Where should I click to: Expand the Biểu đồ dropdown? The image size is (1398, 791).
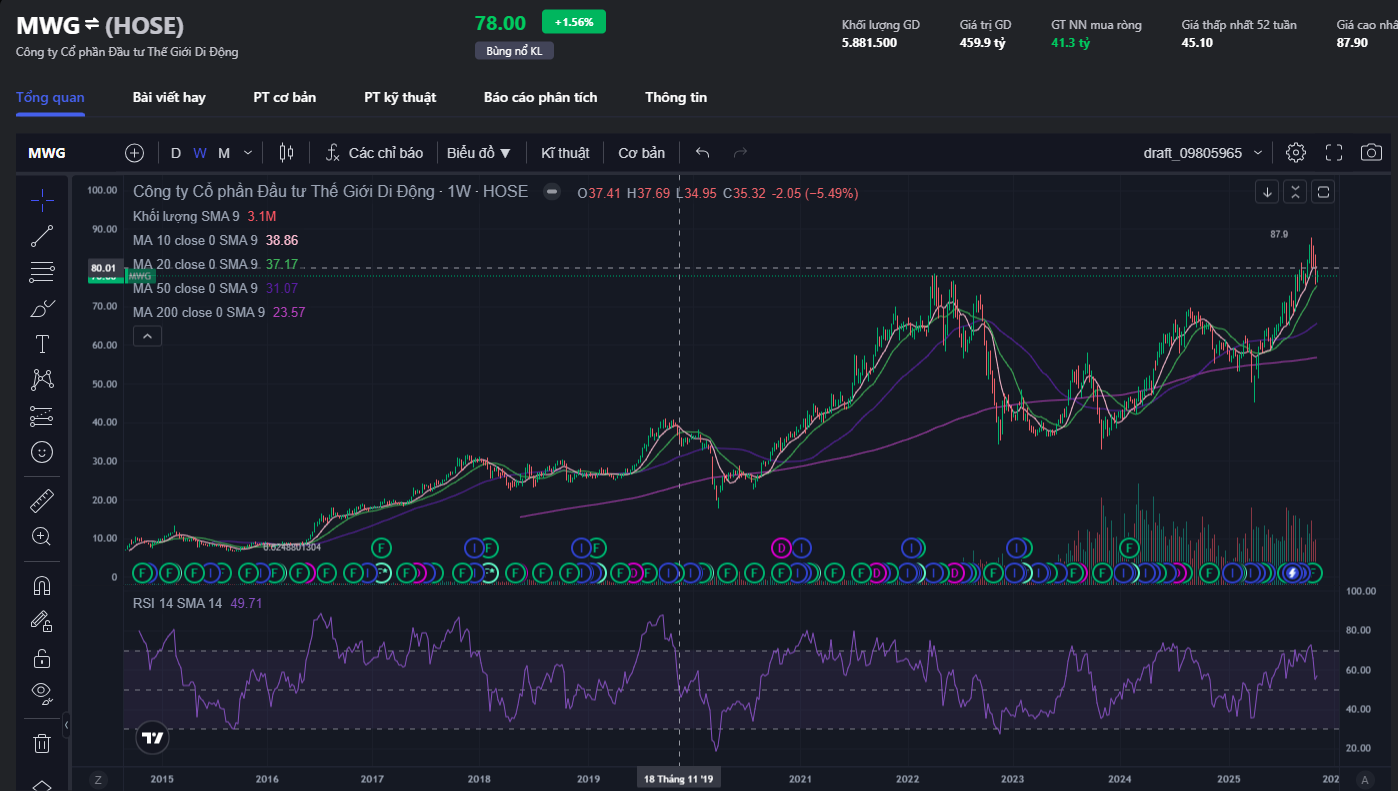tap(479, 153)
